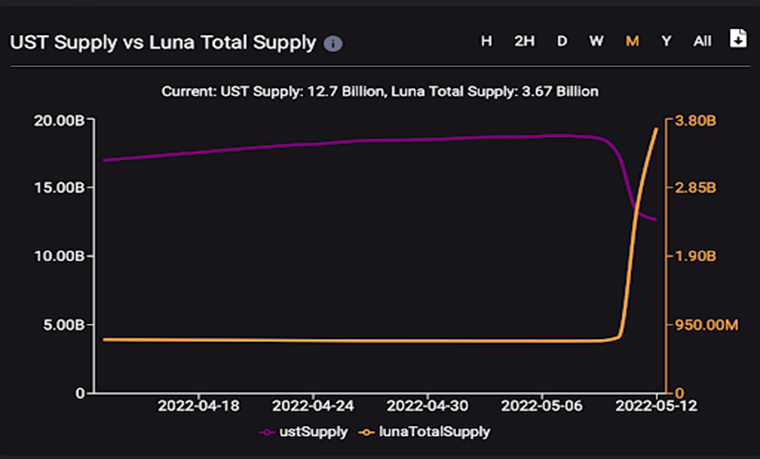Viewport: 760px width, 459px height.
Task: Click the 2022-05-06 date label
Action: pyautogui.click(x=542, y=406)
